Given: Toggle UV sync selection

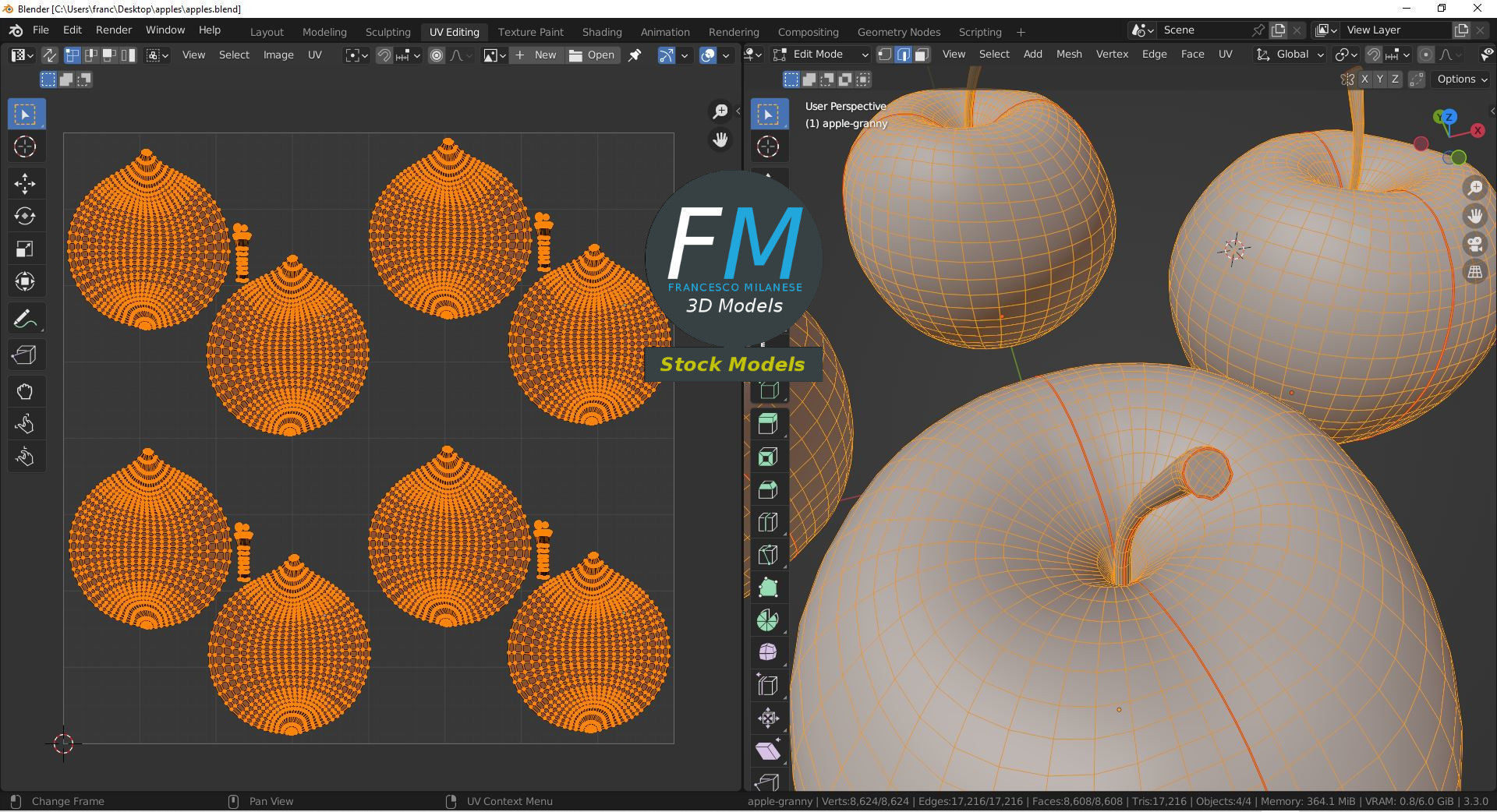Looking at the screenshot, I should (x=49, y=55).
